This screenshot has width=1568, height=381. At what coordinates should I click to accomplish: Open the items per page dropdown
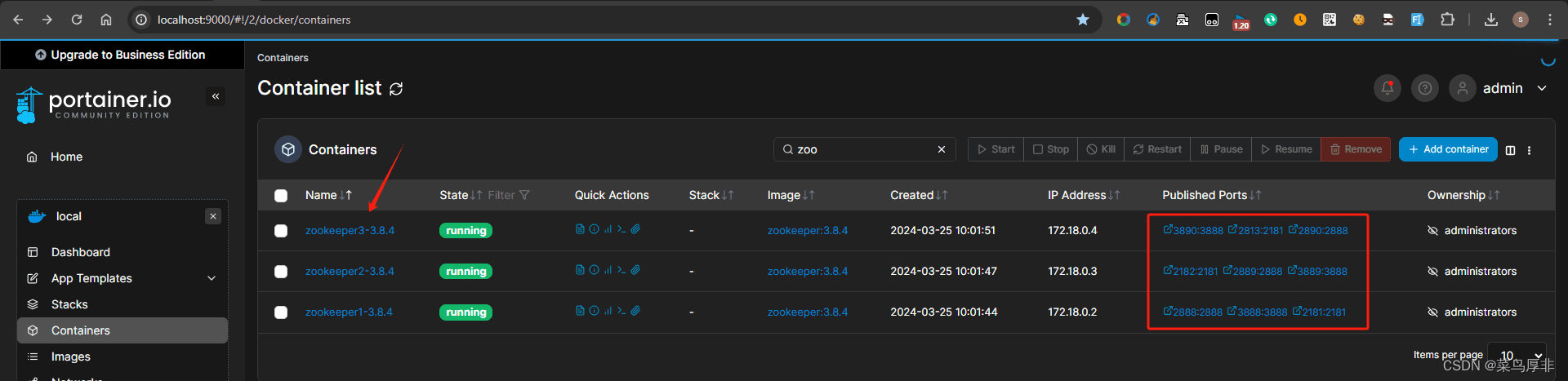pyautogui.click(x=1517, y=355)
